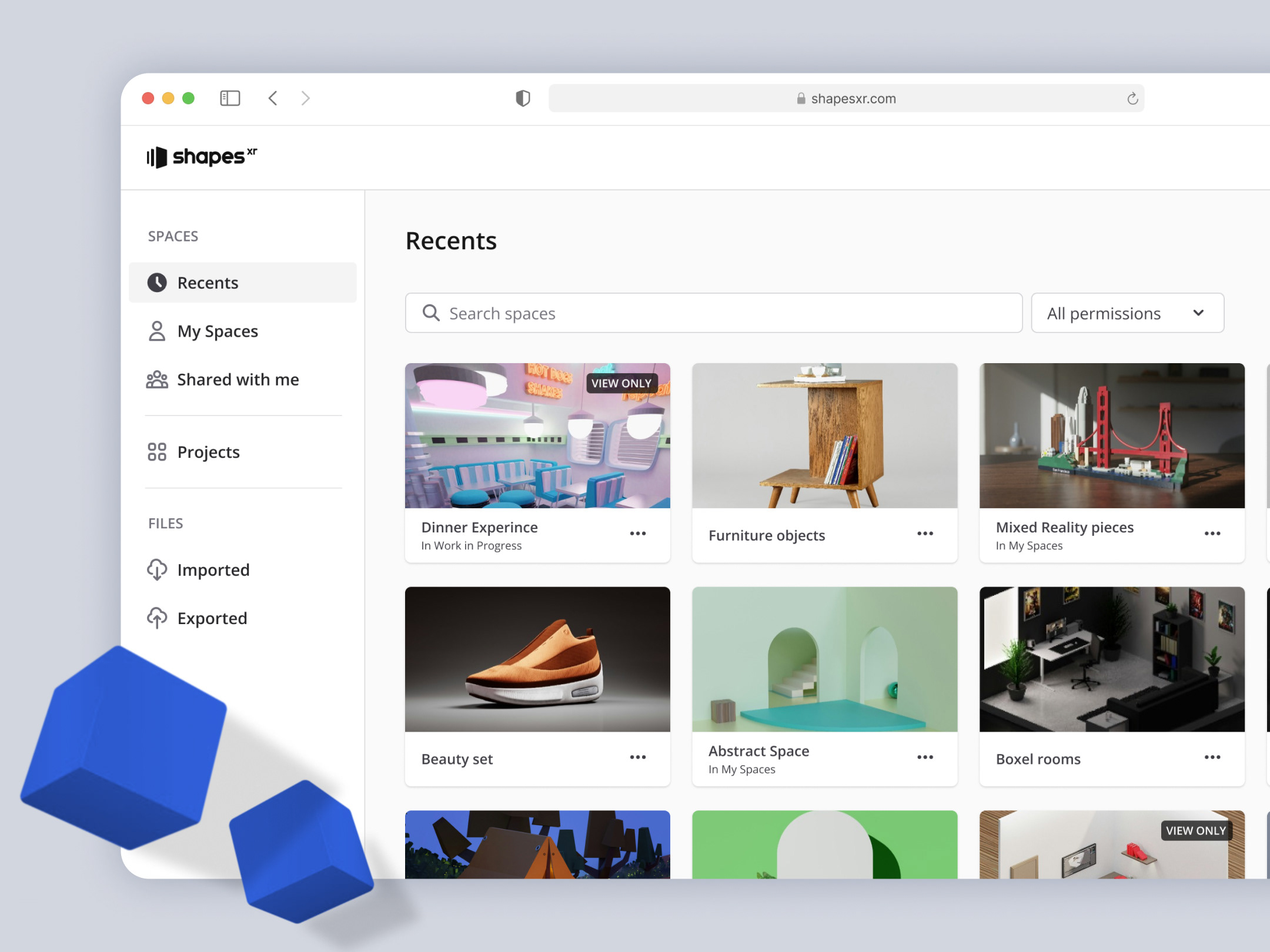Click In My Spaces under Mixed Reality pieces
This screenshot has width=1270, height=952.
[x=1029, y=546]
